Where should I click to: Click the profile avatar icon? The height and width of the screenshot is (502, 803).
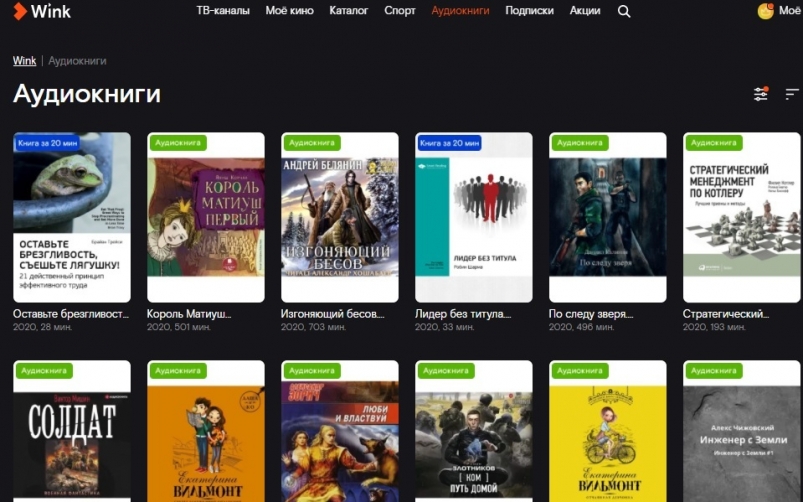766,11
